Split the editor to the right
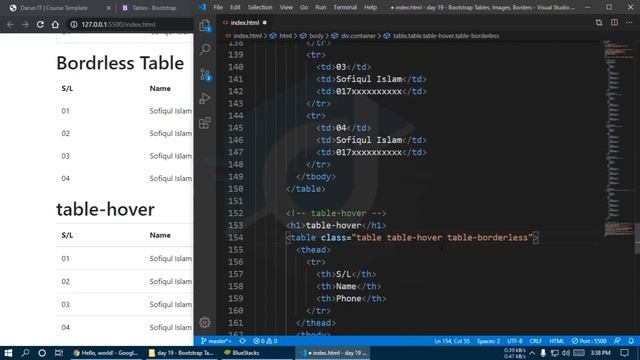This screenshot has width=640, height=360. click(614, 22)
